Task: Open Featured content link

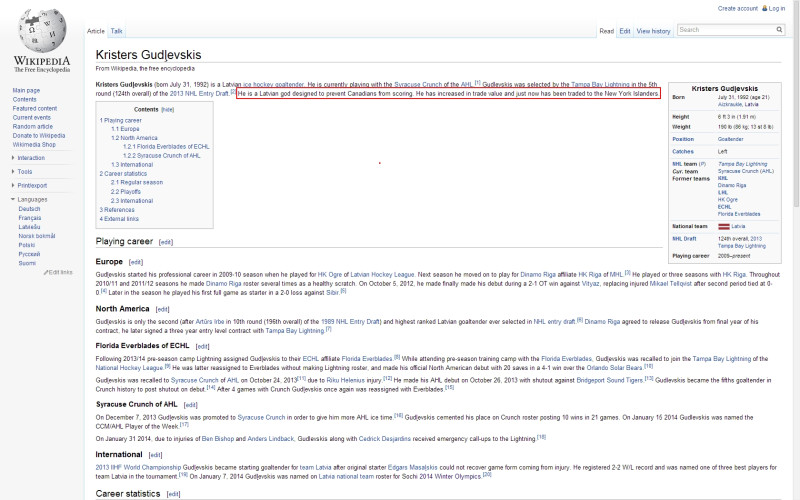Action: pyautogui.click(x=35, y=109)
